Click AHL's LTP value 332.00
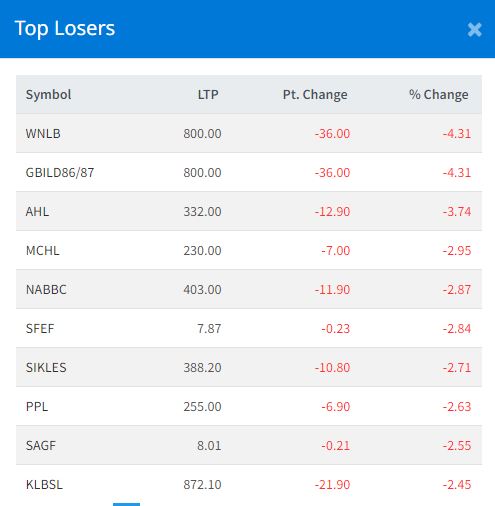The height and width of the screenshot is (506, 495). pyautogui.click(x=202, y=212)
